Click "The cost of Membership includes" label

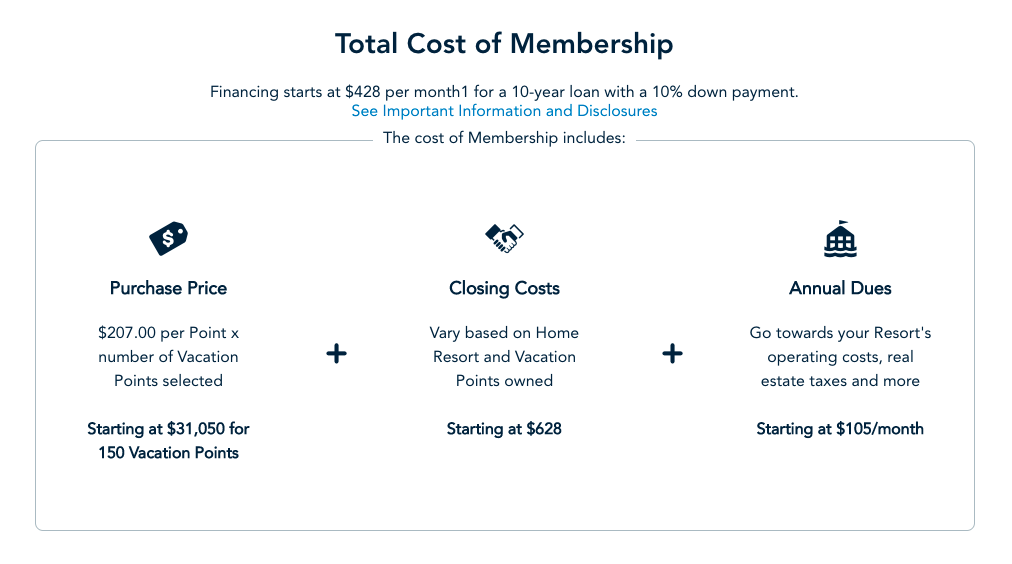tap(504, 138)
